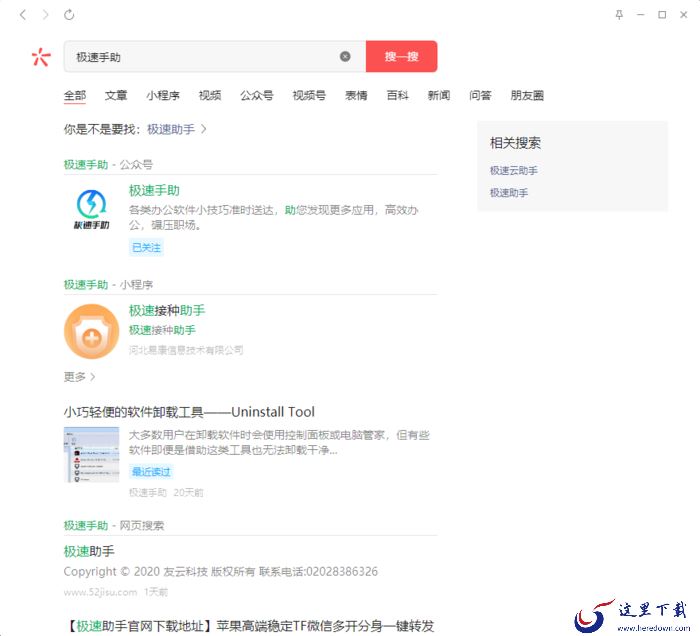Viewport: 700px width, 636px height.
Task: Click the green 极速接种助手 subtitle line
Action: point(162,330)
